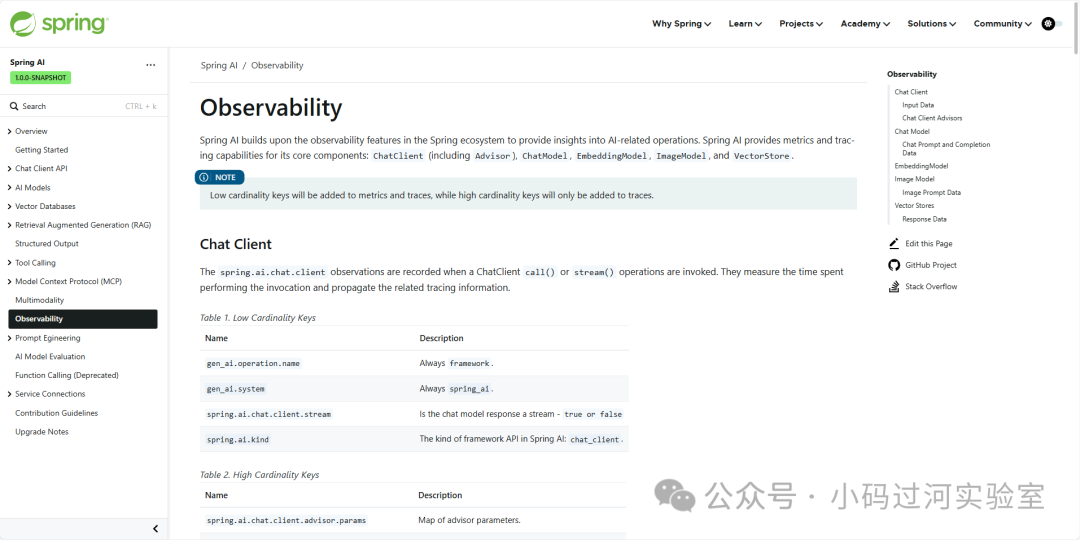
Task: Click the spring.ai.kind table cell
Action: 236,439
